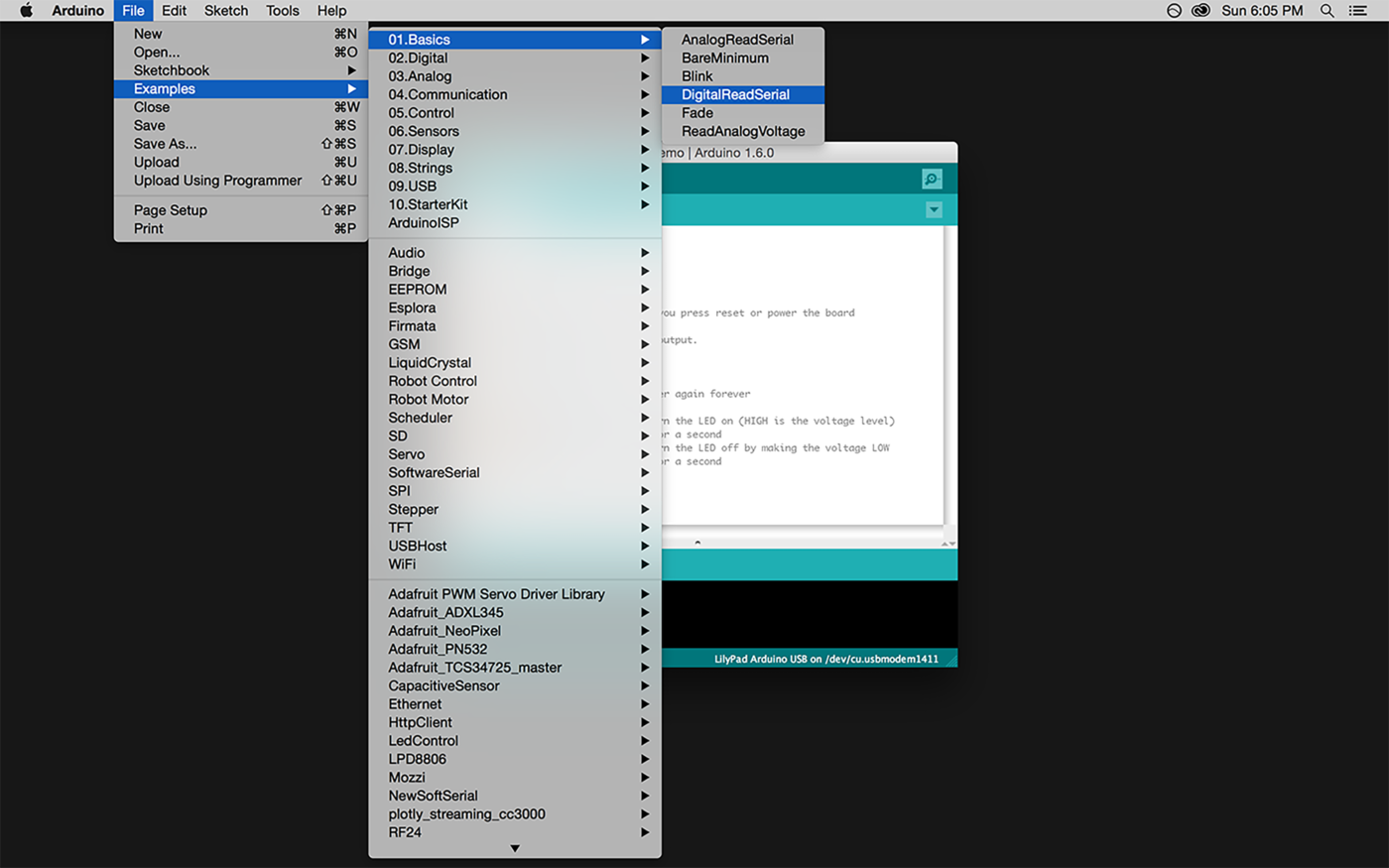Open the ReadAnalogVoltage example
The image size is (1389, 868).
(x=743, y=131)
